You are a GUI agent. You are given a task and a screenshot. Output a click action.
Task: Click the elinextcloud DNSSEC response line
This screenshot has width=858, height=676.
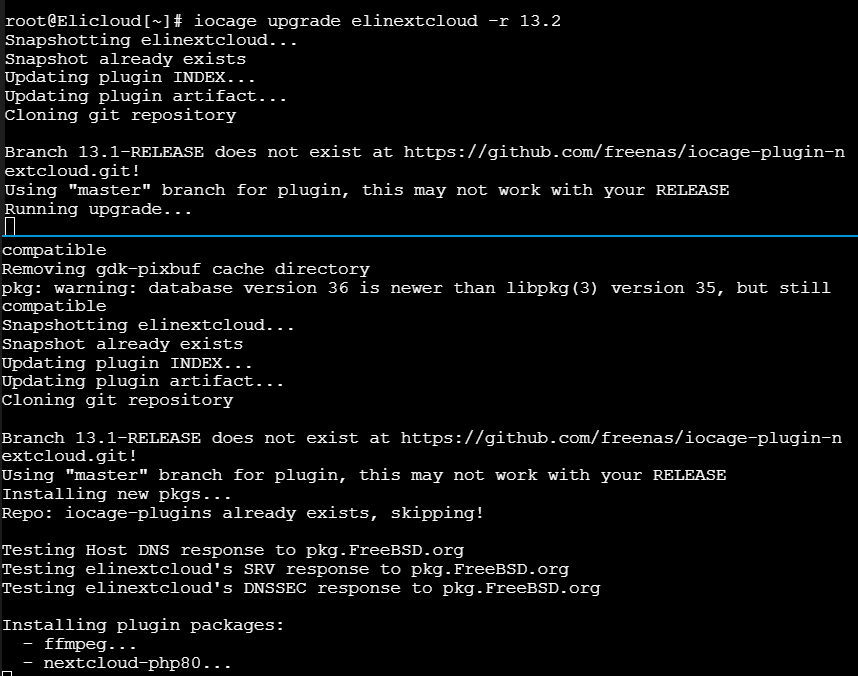pyautogui.click(x=300, y=588)
